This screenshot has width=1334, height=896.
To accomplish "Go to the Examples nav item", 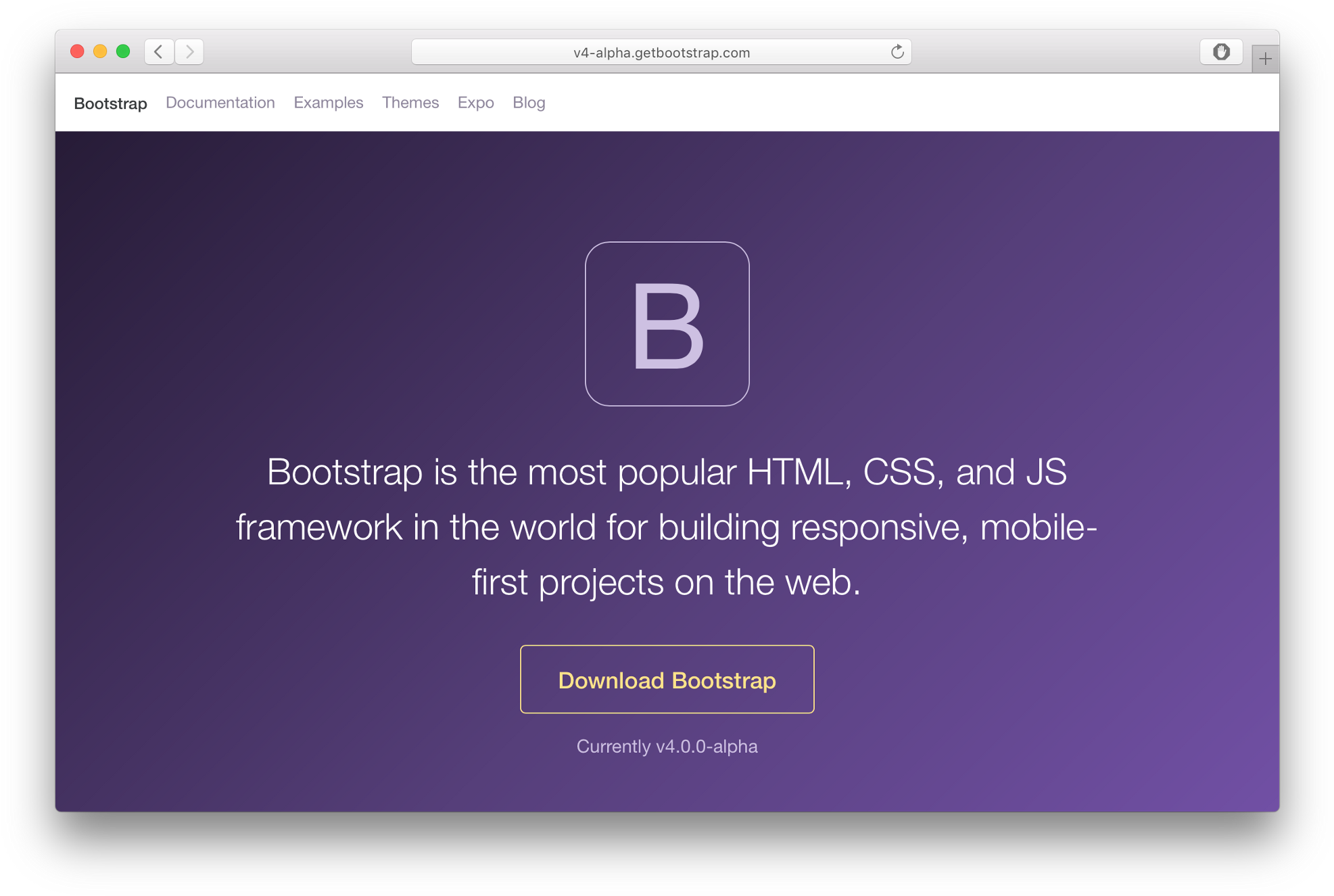I will point(328,102).
